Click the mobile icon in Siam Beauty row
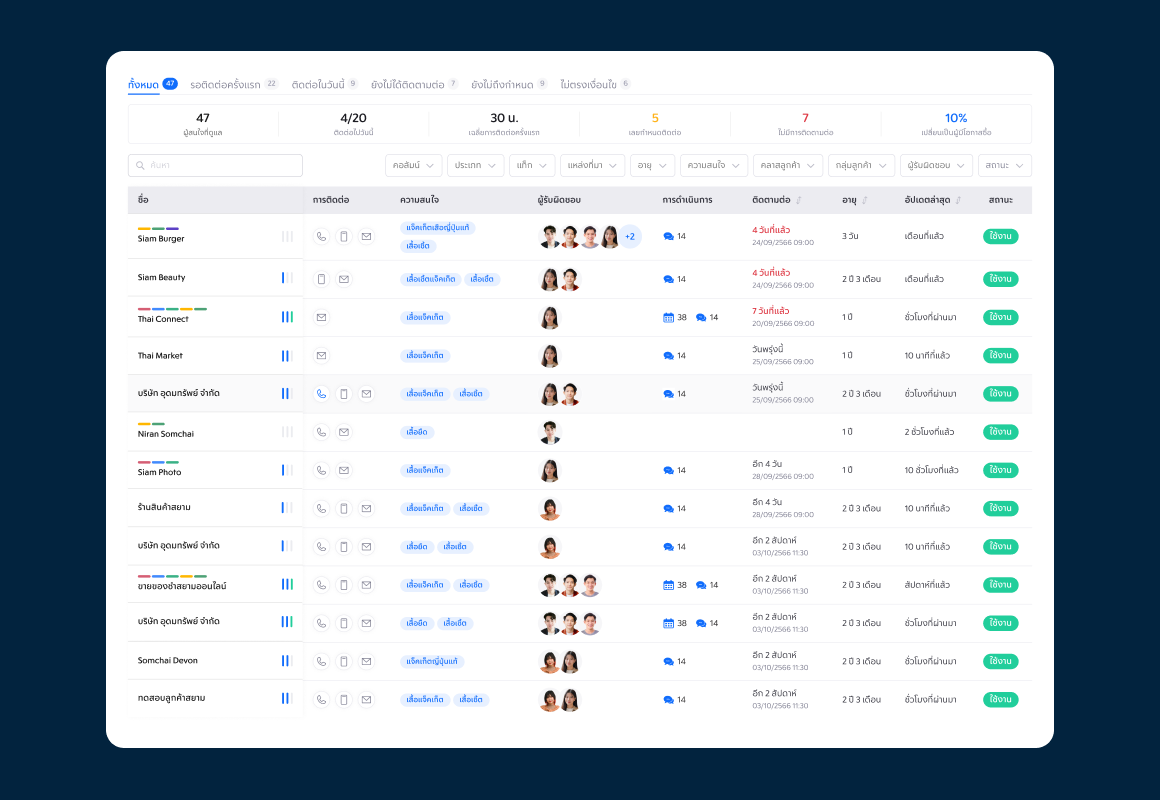The image size is (1160, 800). (x=321, y=279)
